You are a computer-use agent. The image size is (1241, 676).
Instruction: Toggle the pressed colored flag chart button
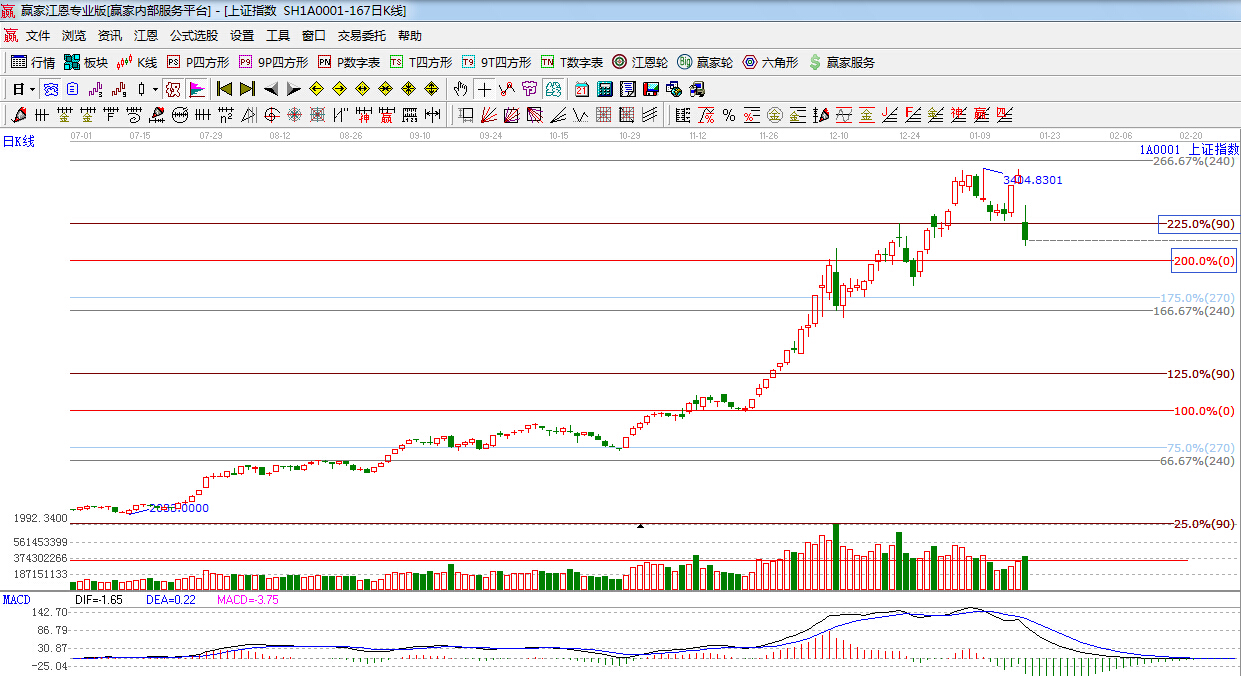[197, 89]
